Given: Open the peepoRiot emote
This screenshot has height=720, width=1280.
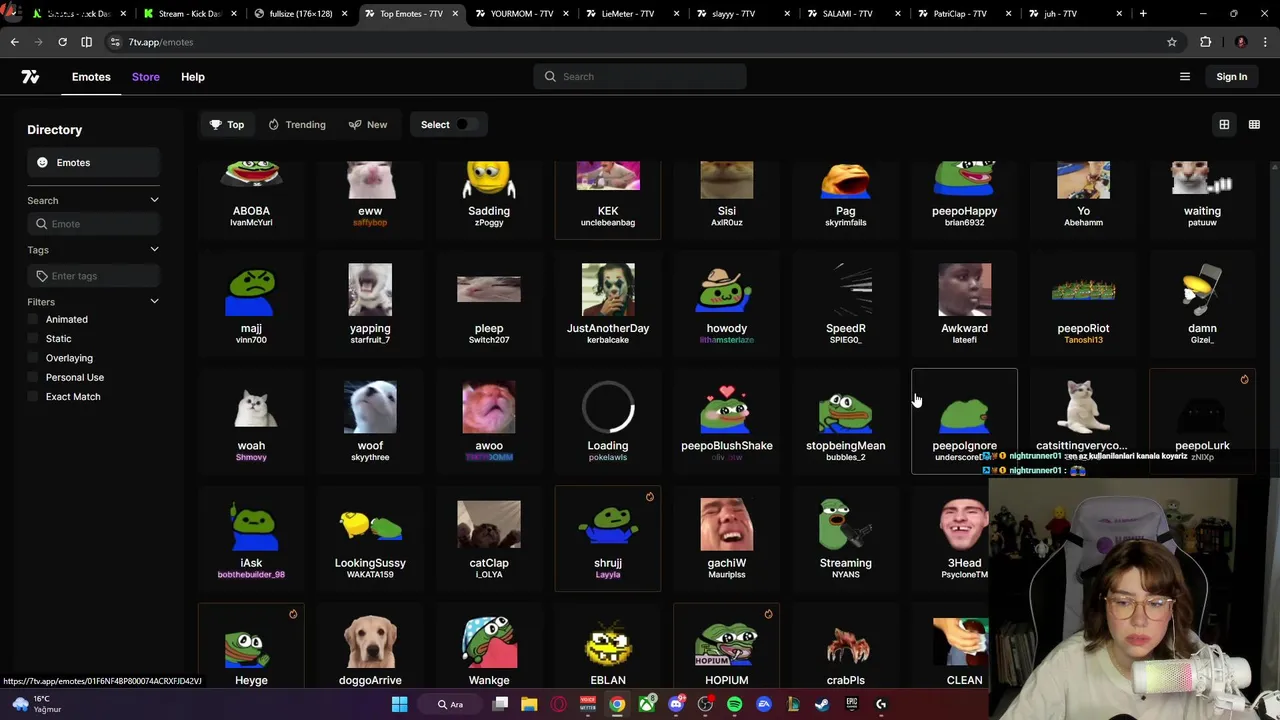Looking at the screenshot, I should click(1083, 304).
